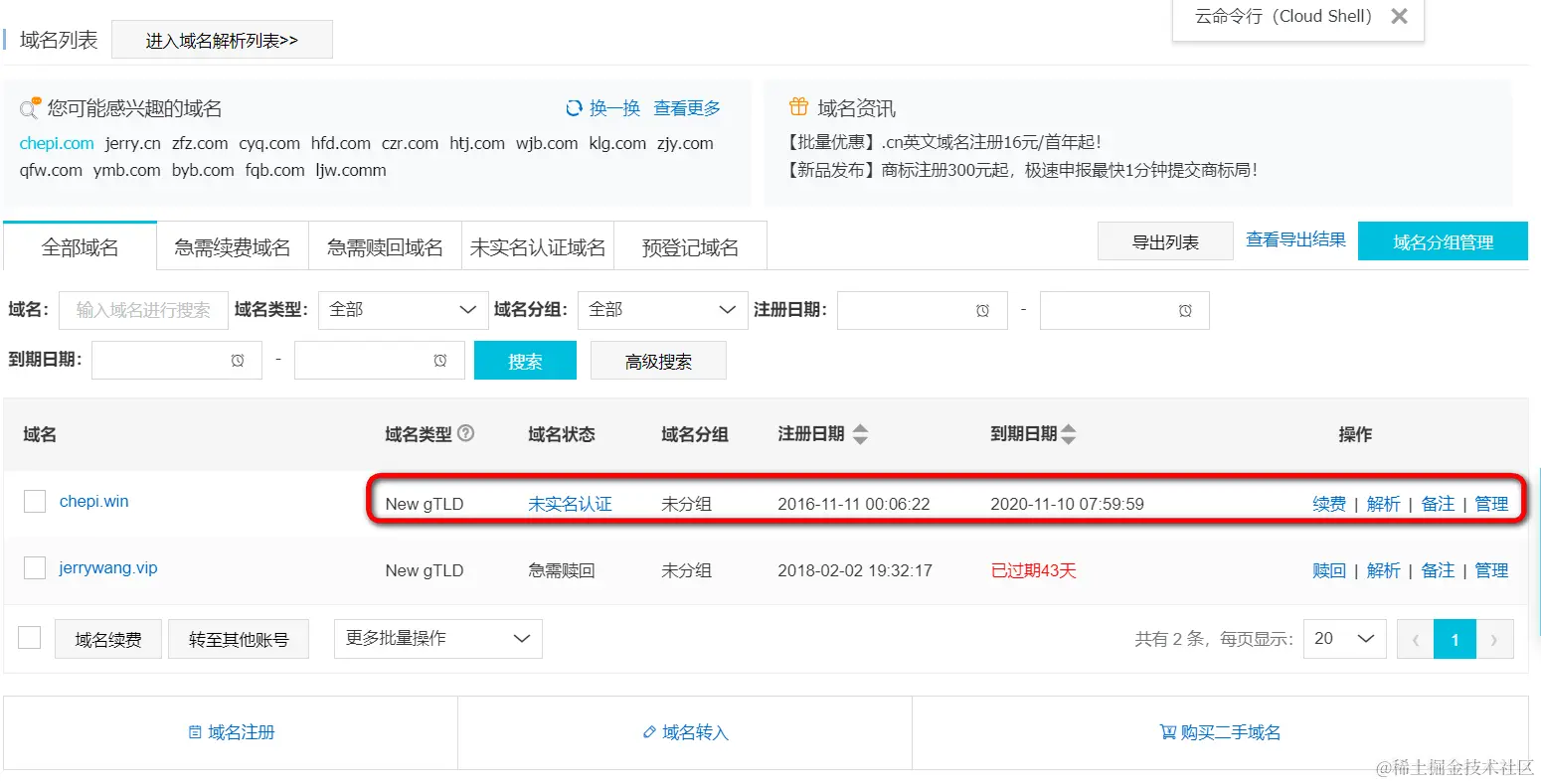Open calendar icon in 到期日期 end field

440,361
